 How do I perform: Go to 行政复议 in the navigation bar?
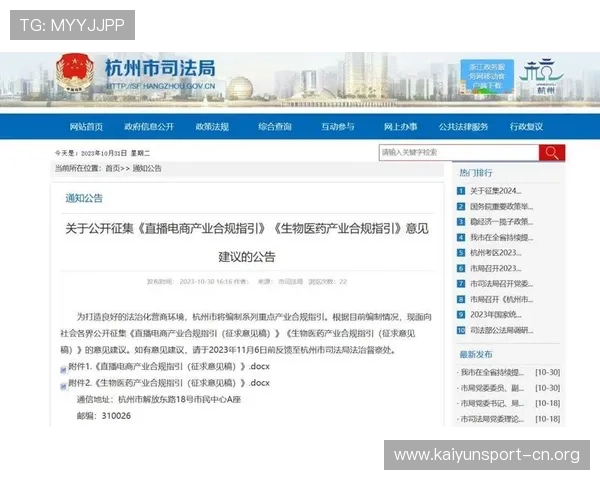pyautogui.click(x=526, y=127)
